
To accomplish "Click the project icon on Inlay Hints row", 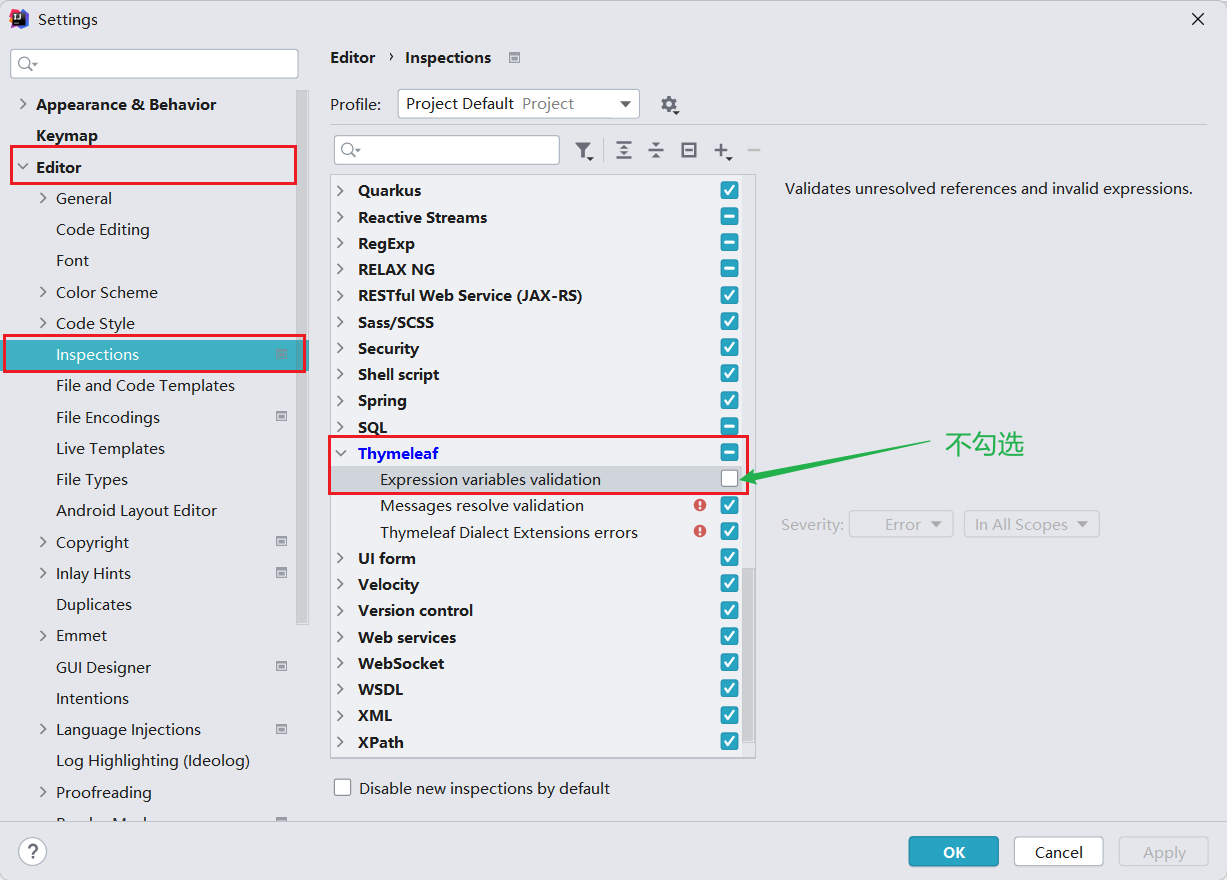I will (282, 573).
